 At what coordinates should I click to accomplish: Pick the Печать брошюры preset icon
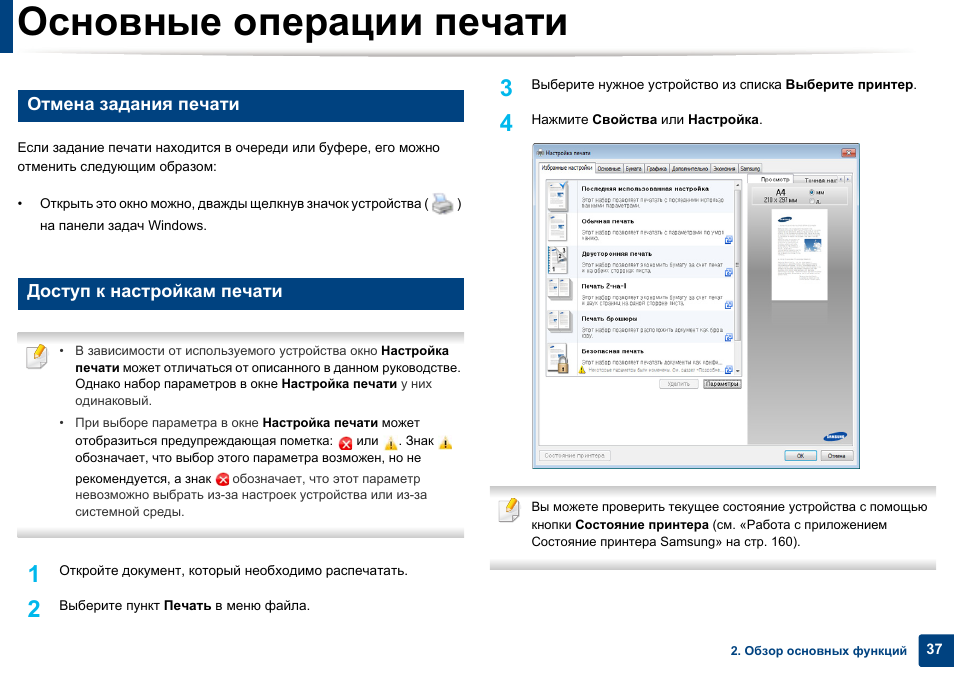coord(559,323)
